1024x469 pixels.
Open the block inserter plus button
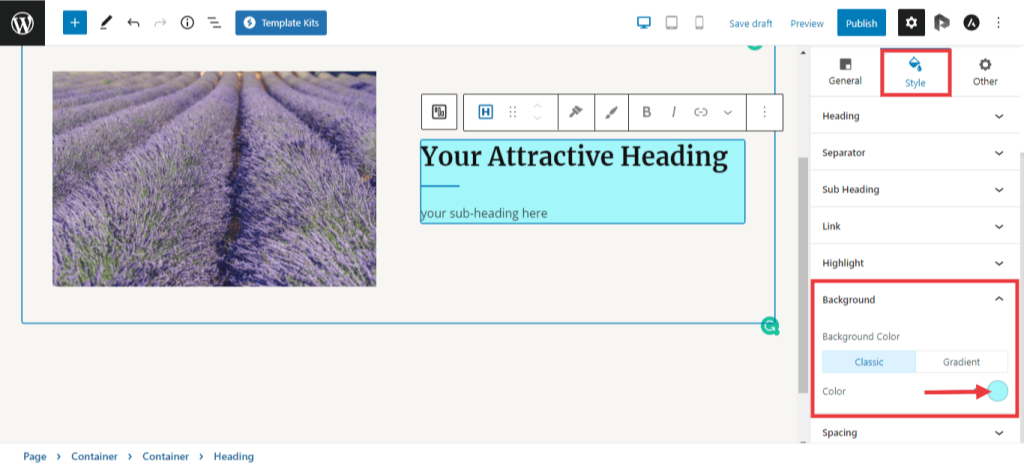click(75, 22)
